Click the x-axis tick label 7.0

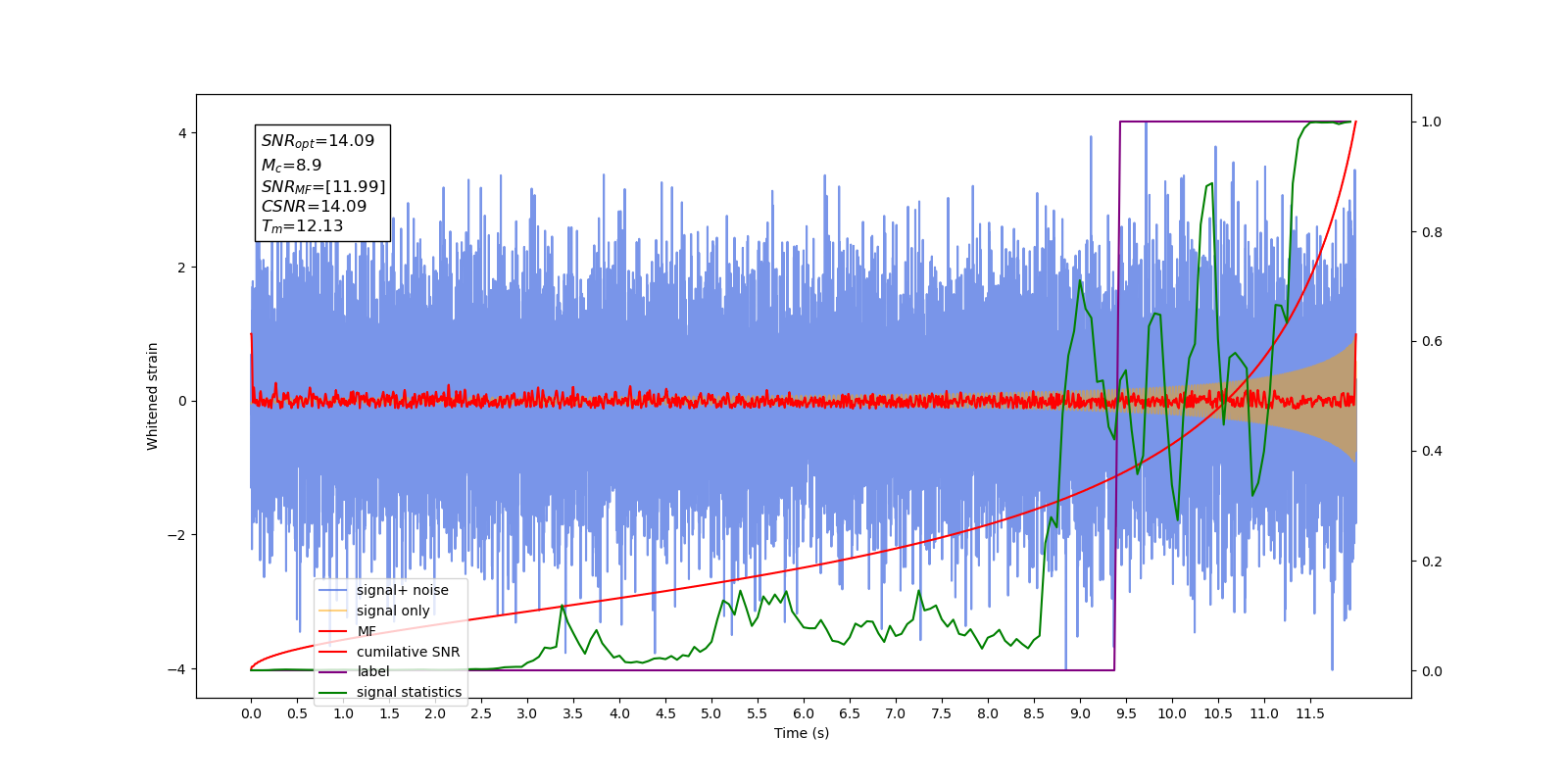point(896,713)
